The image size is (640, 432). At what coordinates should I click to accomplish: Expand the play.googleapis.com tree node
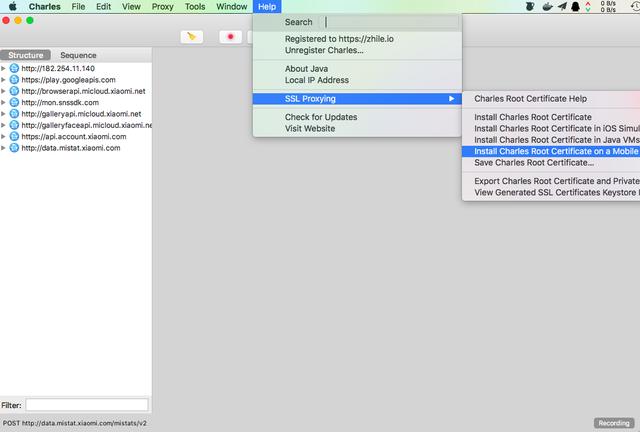[x=3, y=80]
